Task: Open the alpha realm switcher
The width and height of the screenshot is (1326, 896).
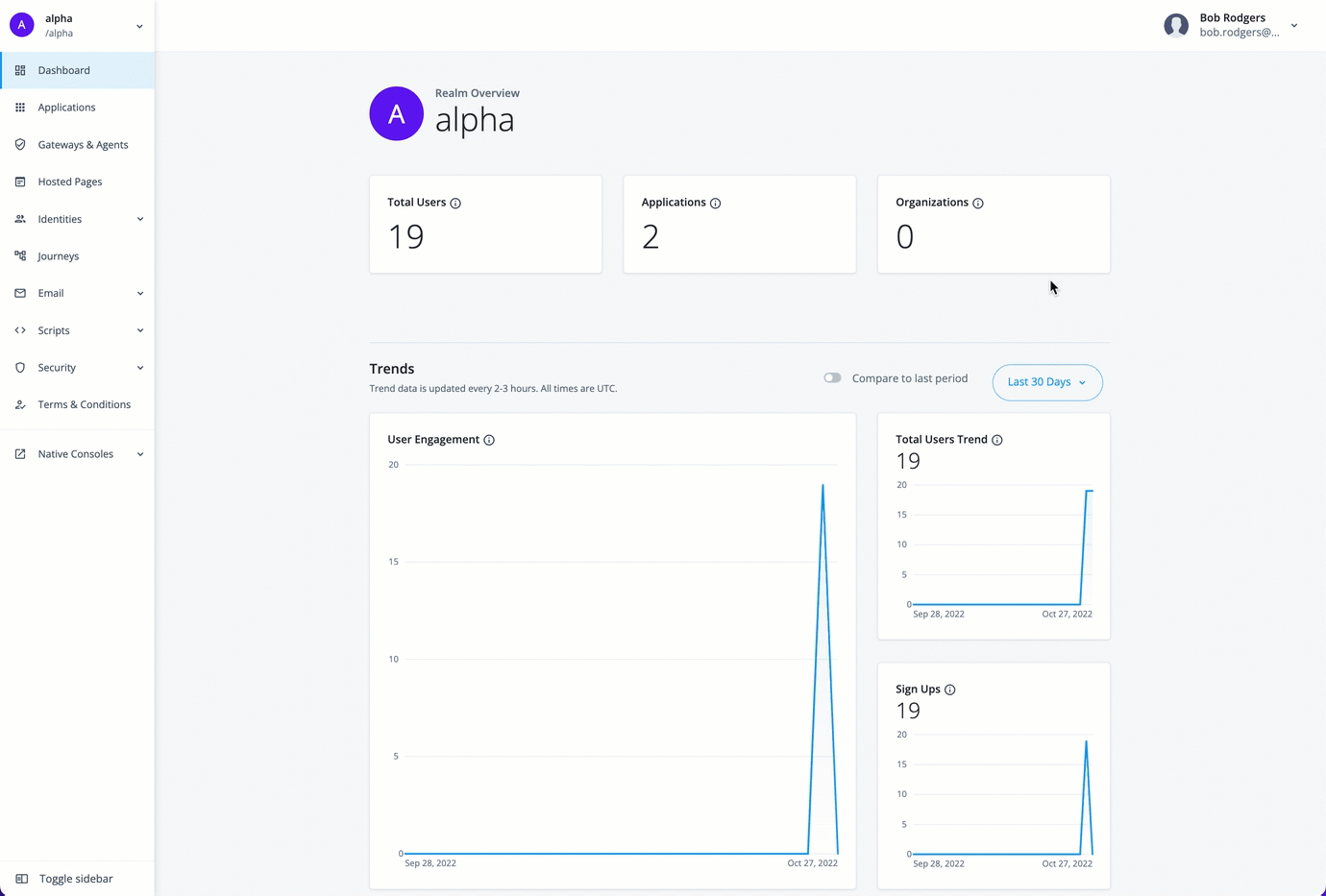Action: [x=139, y=25]
